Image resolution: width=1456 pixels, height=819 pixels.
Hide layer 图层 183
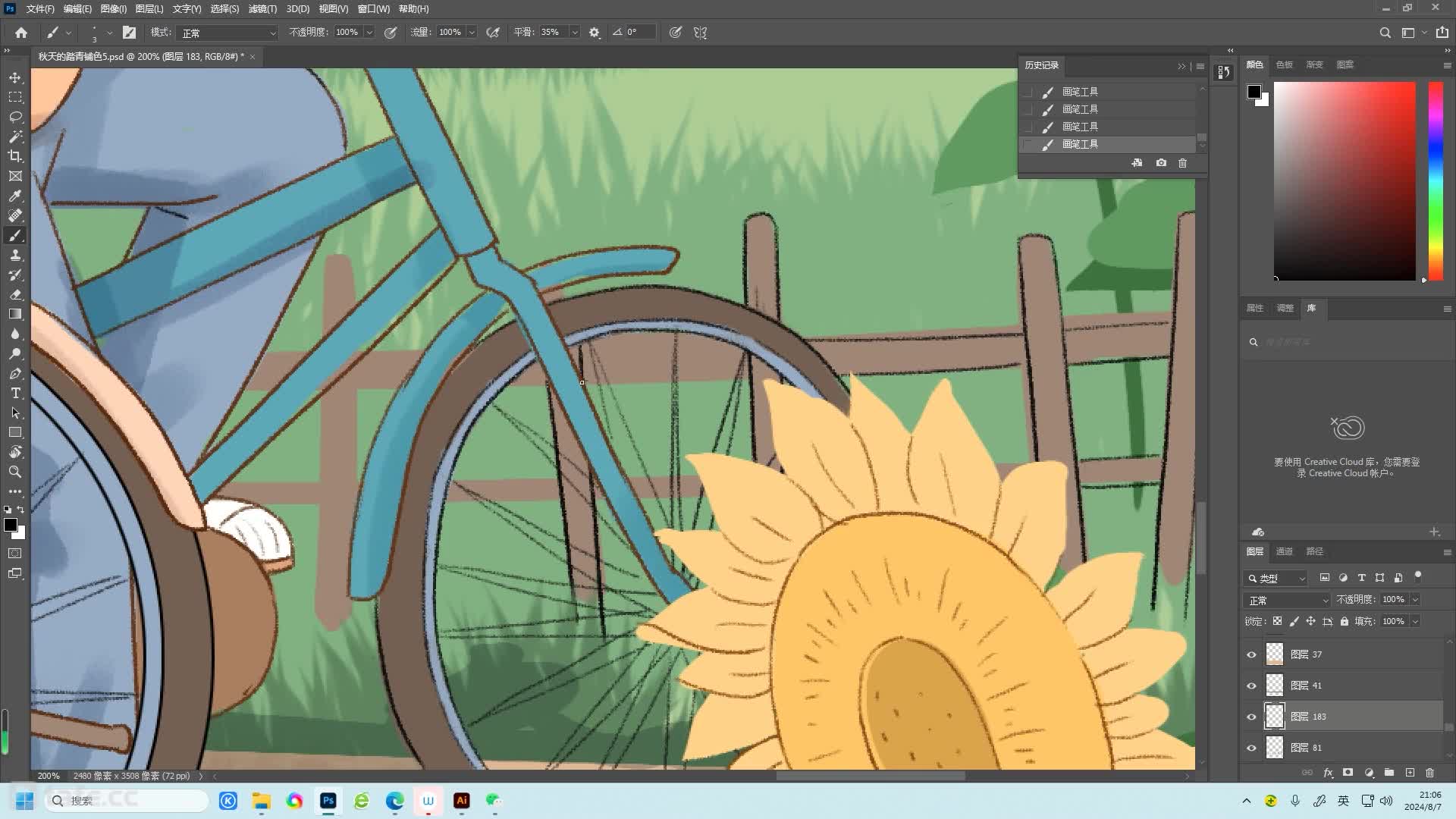coord(1251,717)
